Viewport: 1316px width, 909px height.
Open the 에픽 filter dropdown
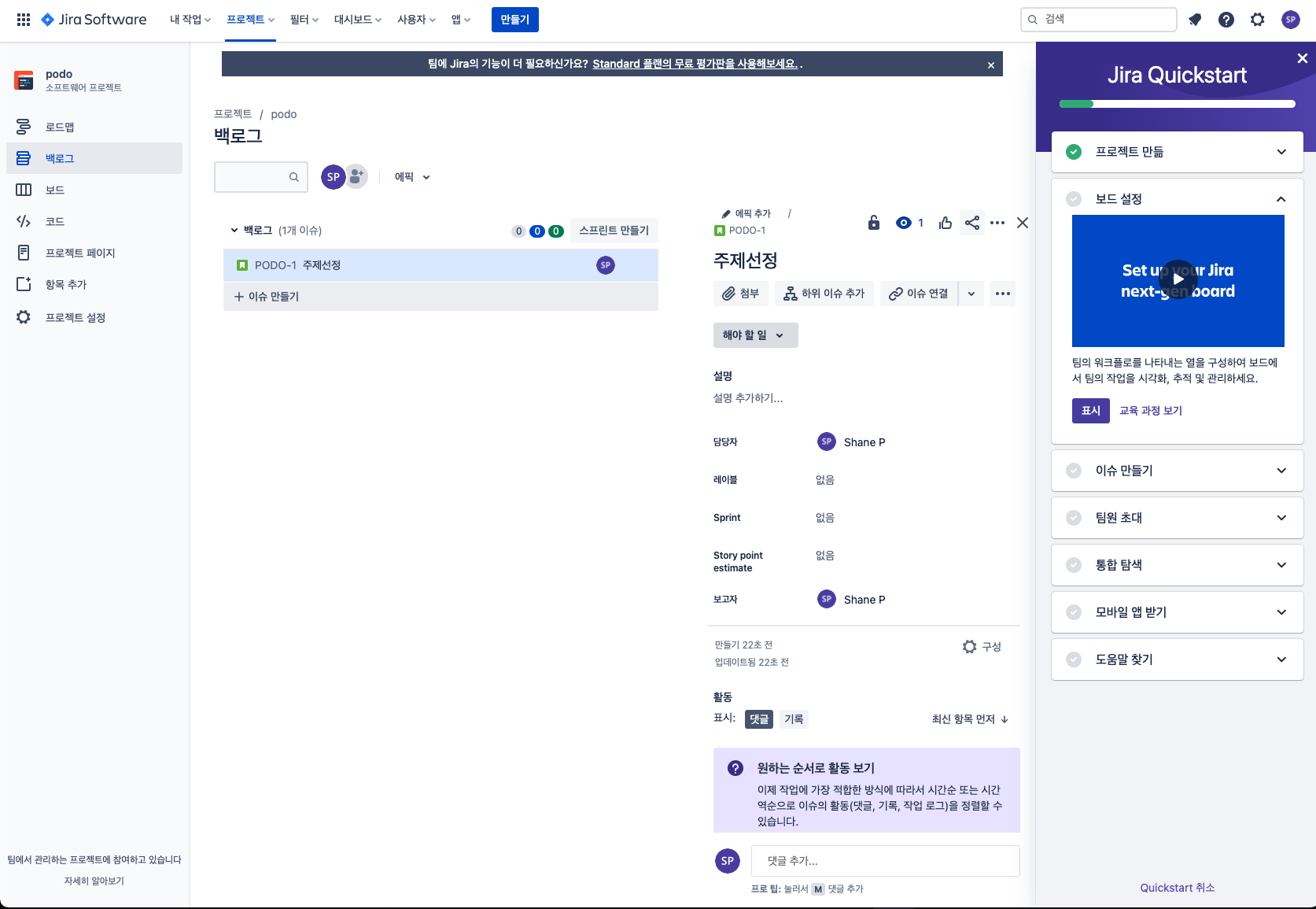(412, 177)
